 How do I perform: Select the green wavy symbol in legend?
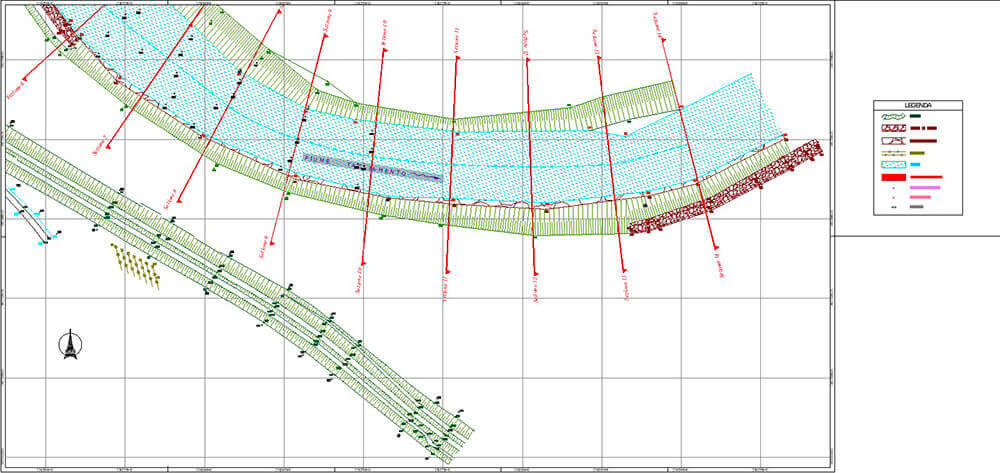click(891, 118)
